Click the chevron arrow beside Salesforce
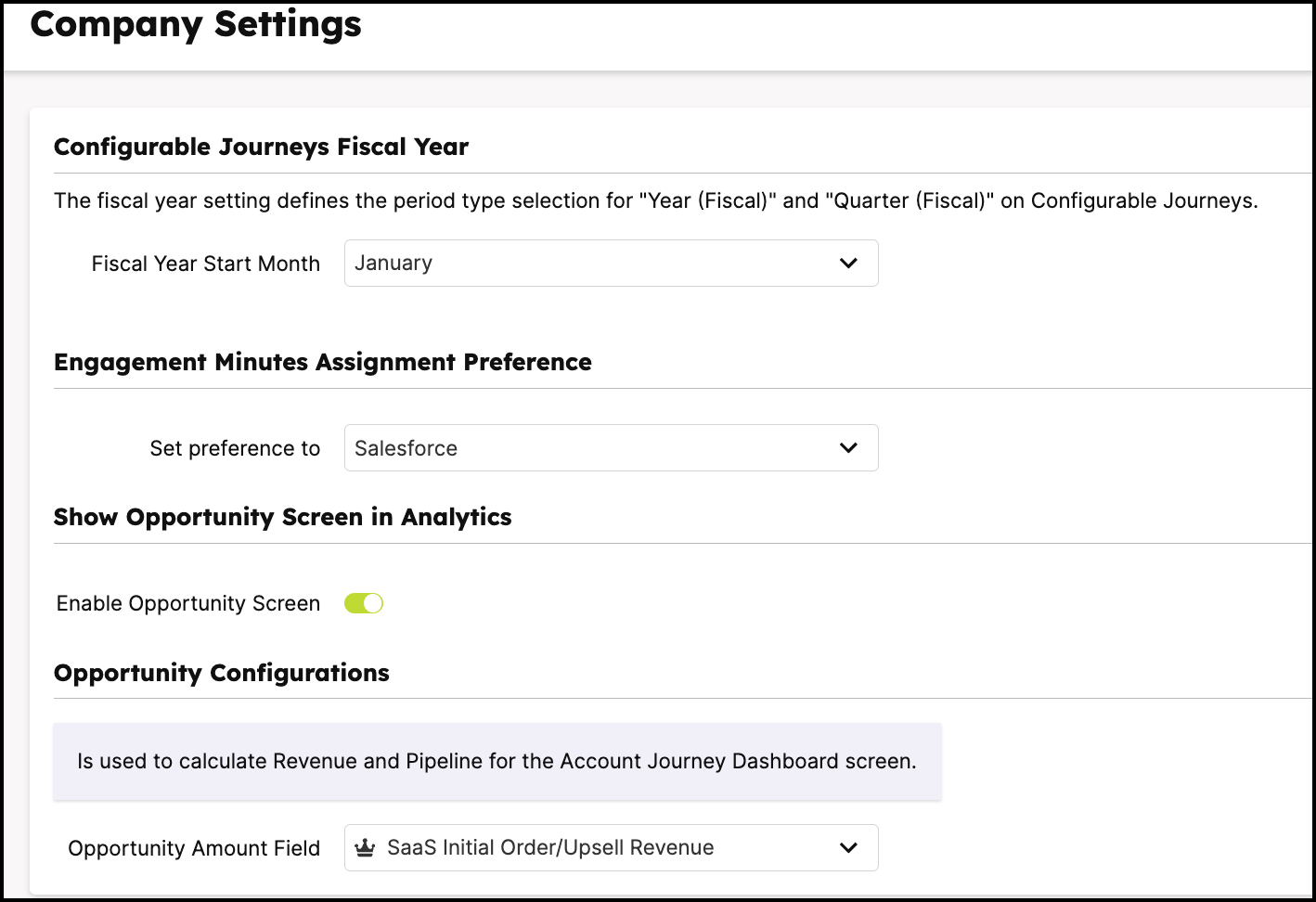 (x=848, y=447)
